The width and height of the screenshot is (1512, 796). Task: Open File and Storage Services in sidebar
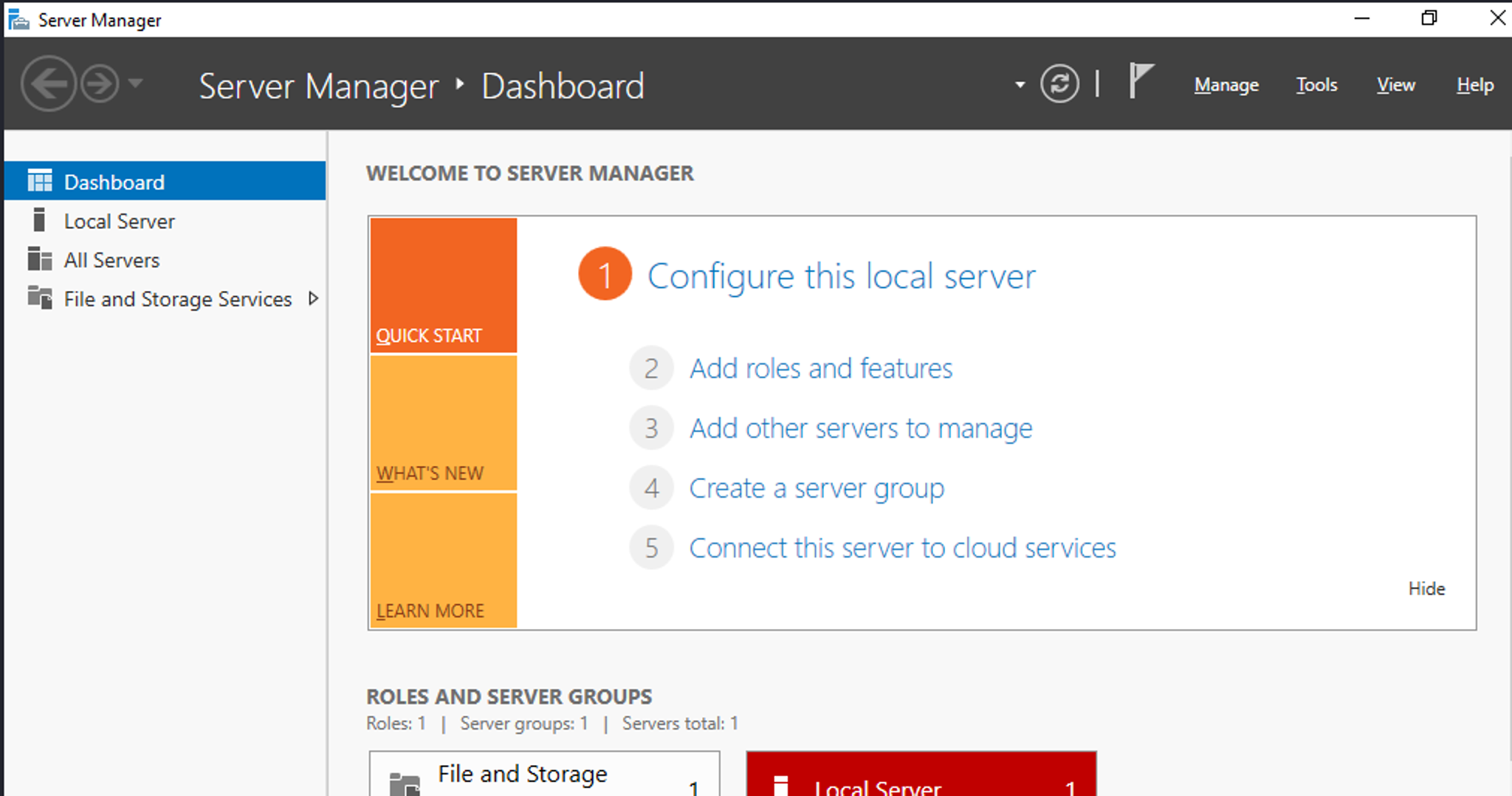(x=165, y=299)
